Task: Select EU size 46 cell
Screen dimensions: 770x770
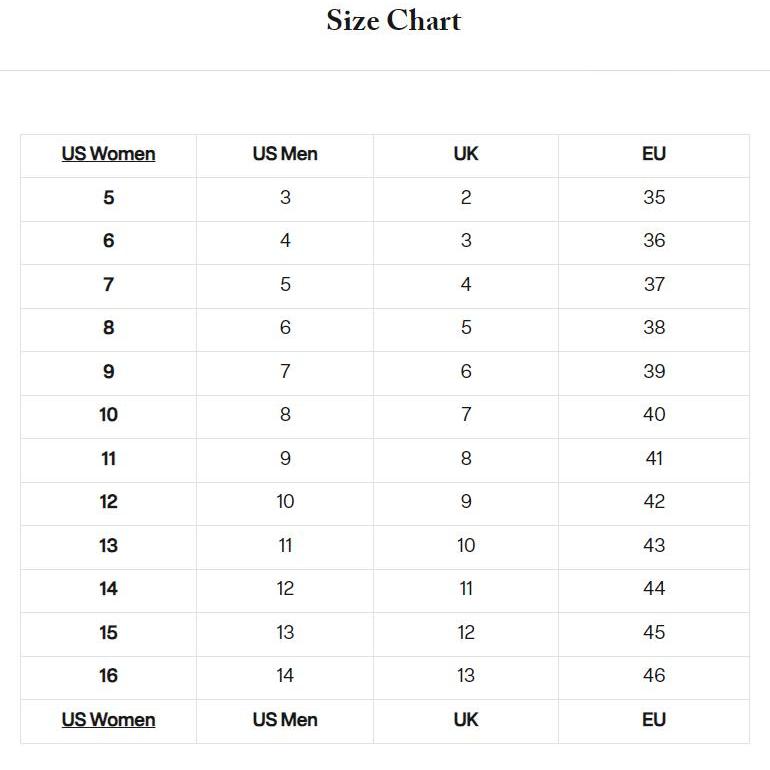Action: (x=654, y=676)
